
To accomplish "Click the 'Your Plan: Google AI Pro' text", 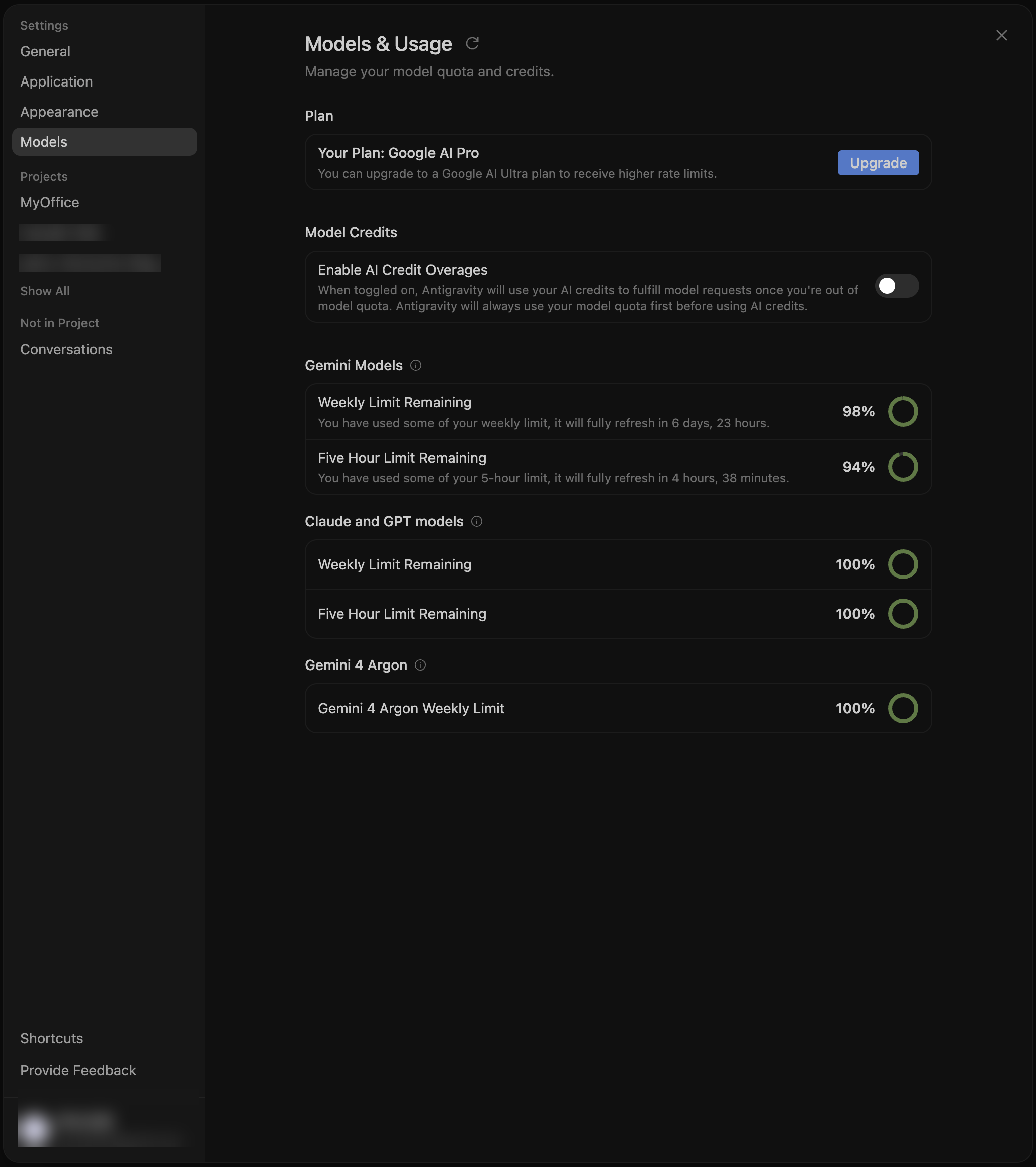I will pos(398,153).
